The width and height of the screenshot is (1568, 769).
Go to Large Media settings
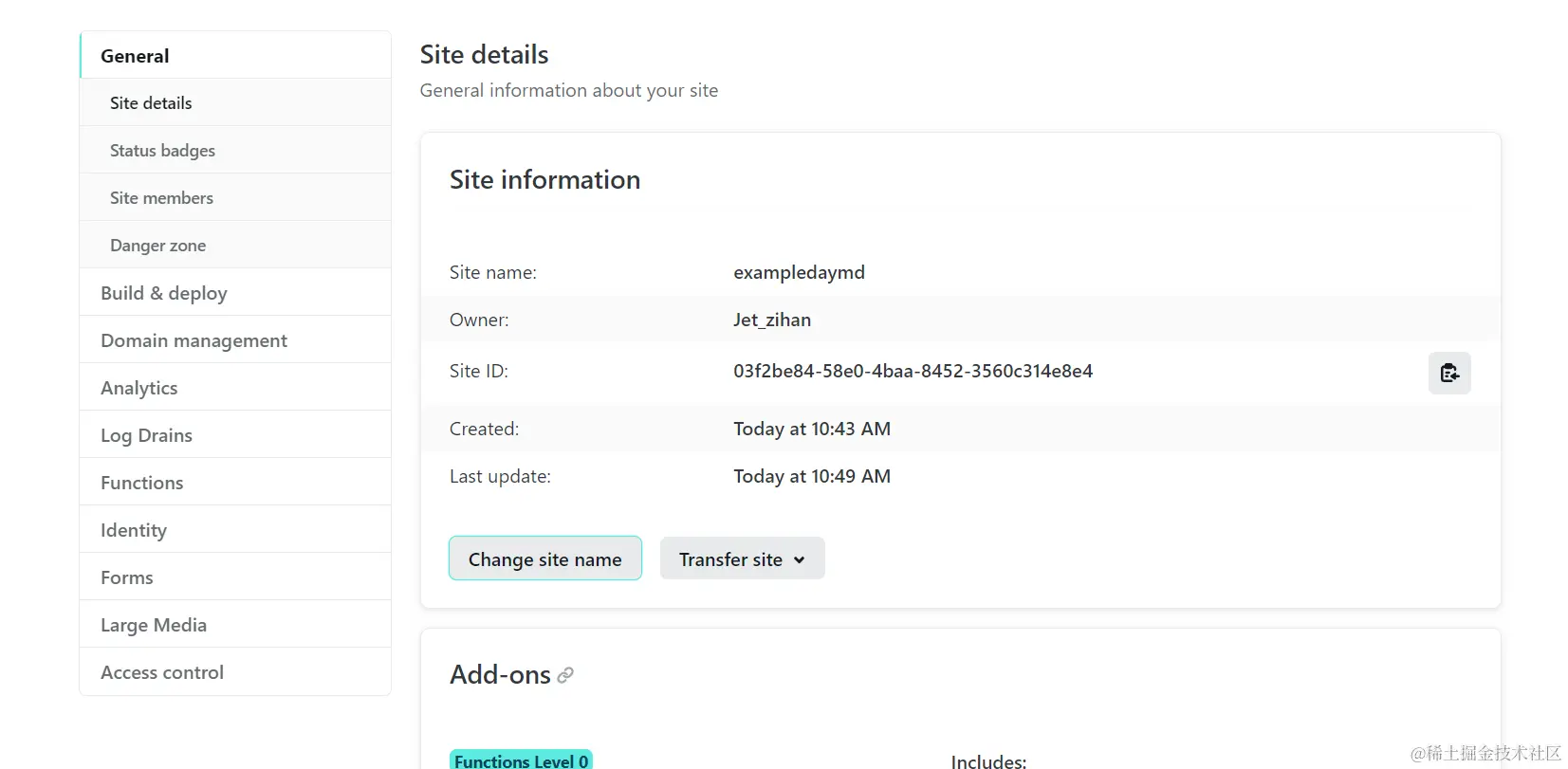[235, 624]
